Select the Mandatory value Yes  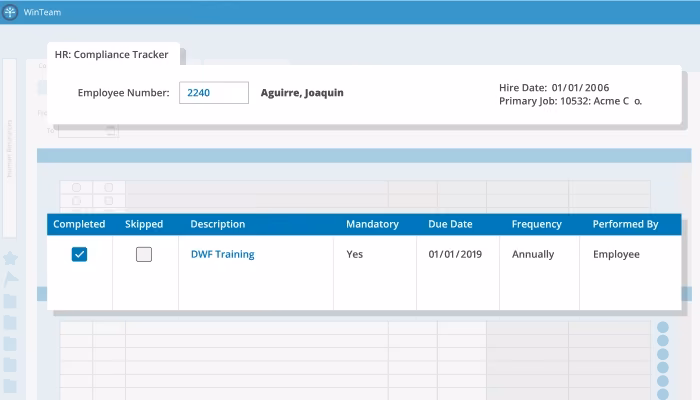point(354,254)
